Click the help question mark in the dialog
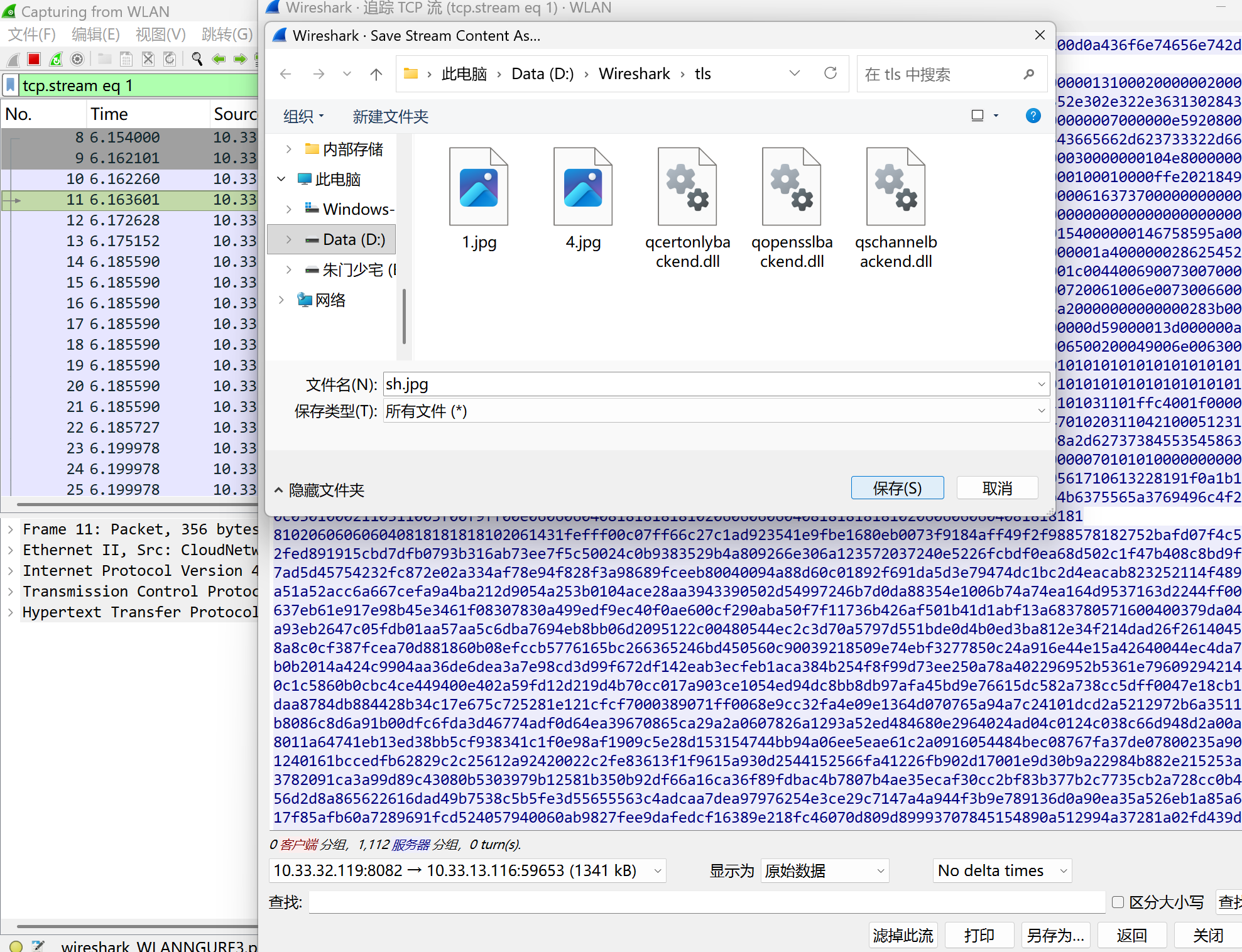This screenshot has height=952, width=1242. (1033, 116)
